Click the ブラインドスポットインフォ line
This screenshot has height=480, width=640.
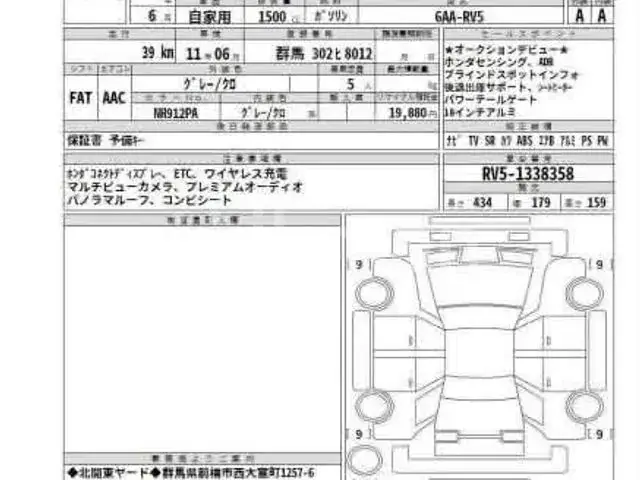(511, 75)
